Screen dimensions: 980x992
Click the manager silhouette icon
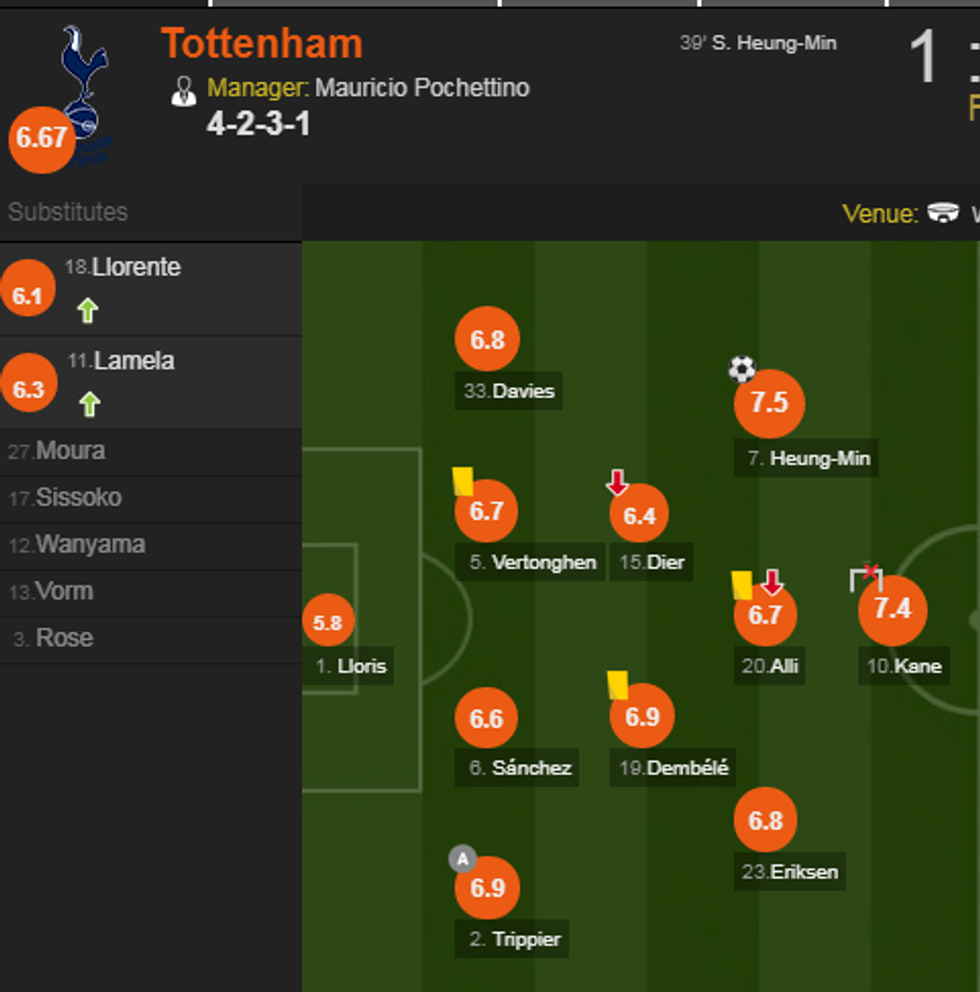click(184, 91)
